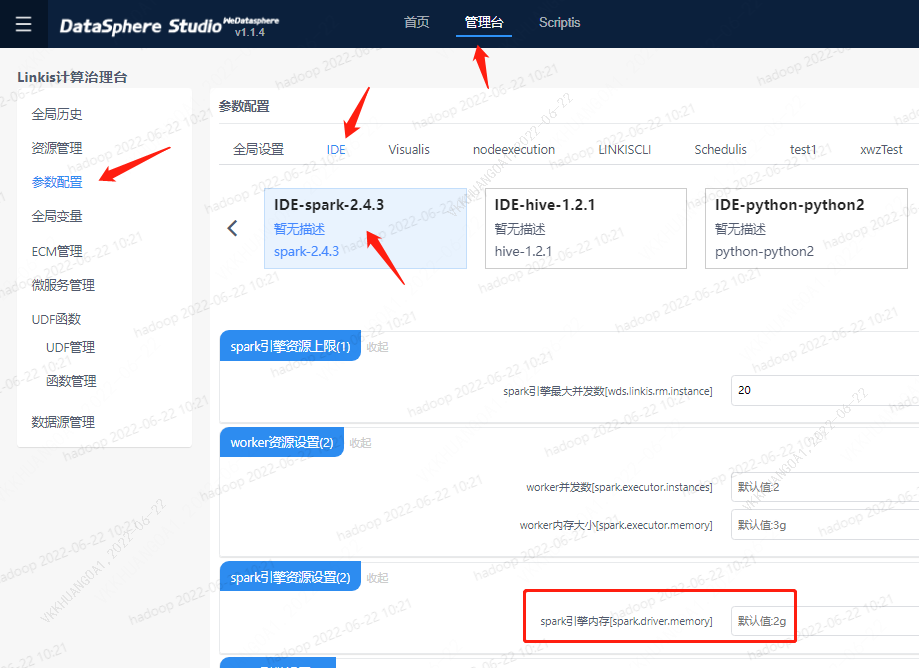Switch to the 全局设置 tab

(259, 149)
